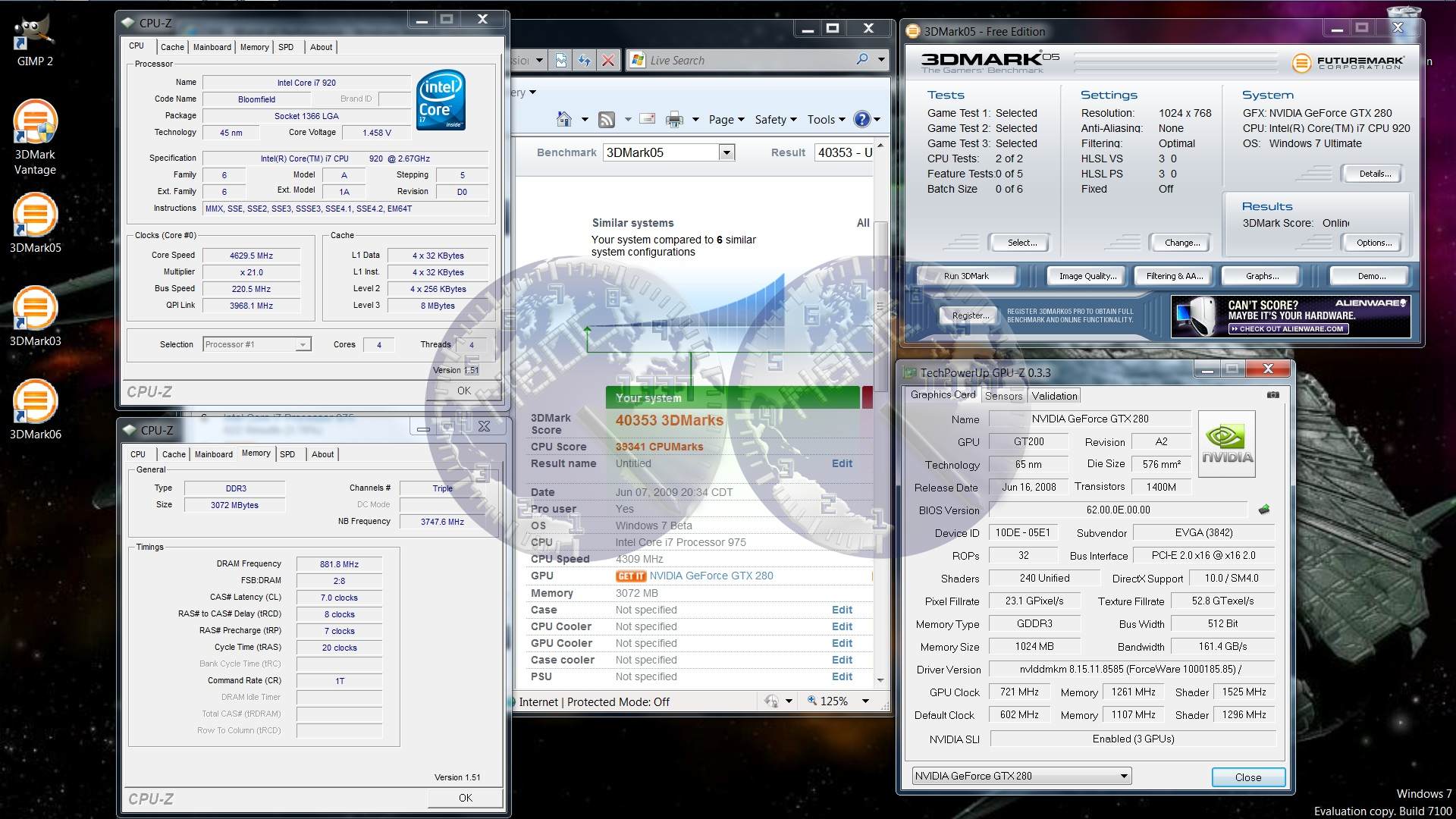The height and width of the screenshot is (819, 1456).
Task: Expand the browser Tools menu
Action: pyautogui.click(x=826, y=119)
